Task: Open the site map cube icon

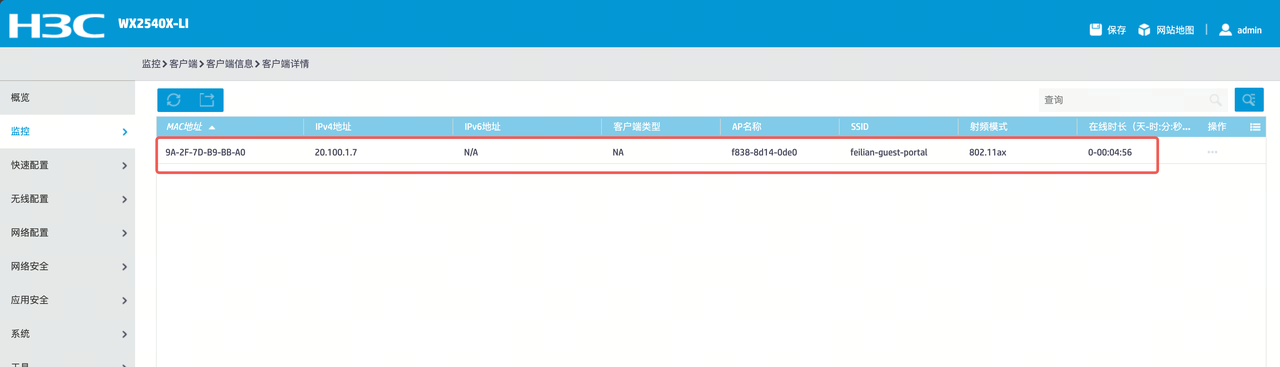Action: pos(1144,30)
